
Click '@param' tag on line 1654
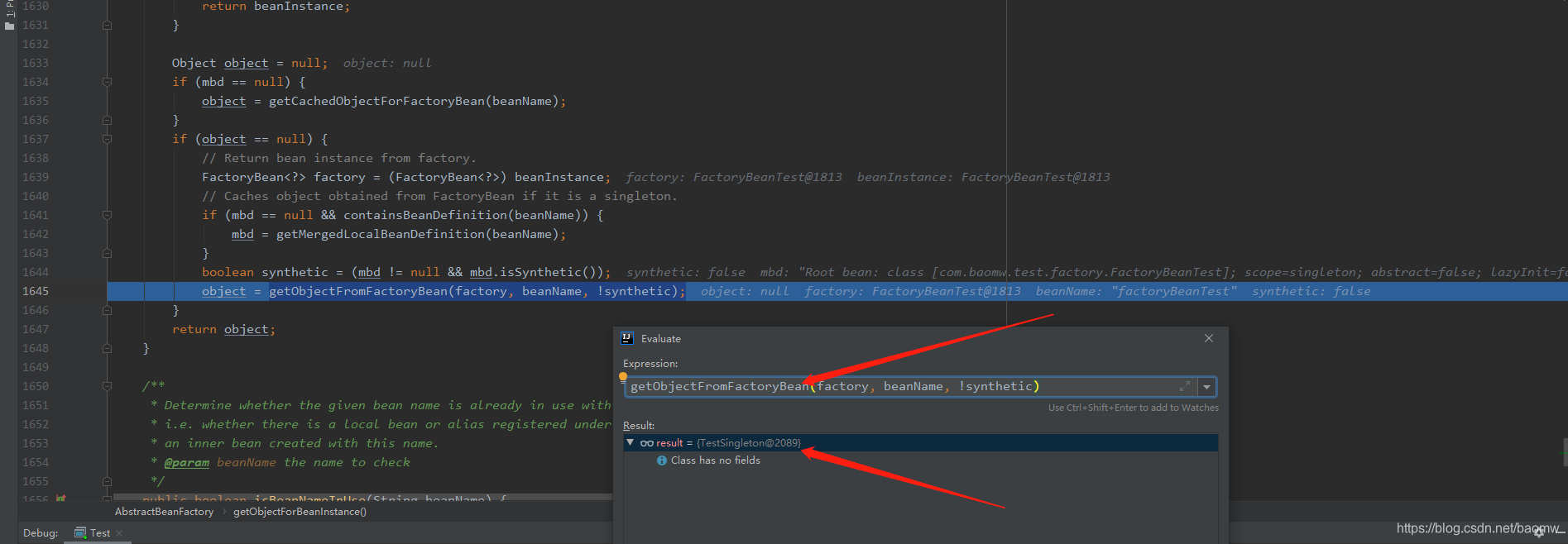[186, 462]
